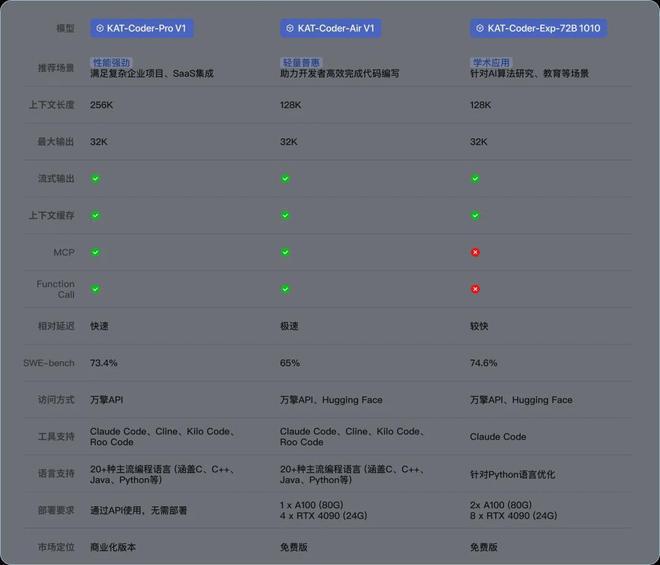Click the 商业化版本 market positioning cell

pyautogui.click(x=113, y=547)
